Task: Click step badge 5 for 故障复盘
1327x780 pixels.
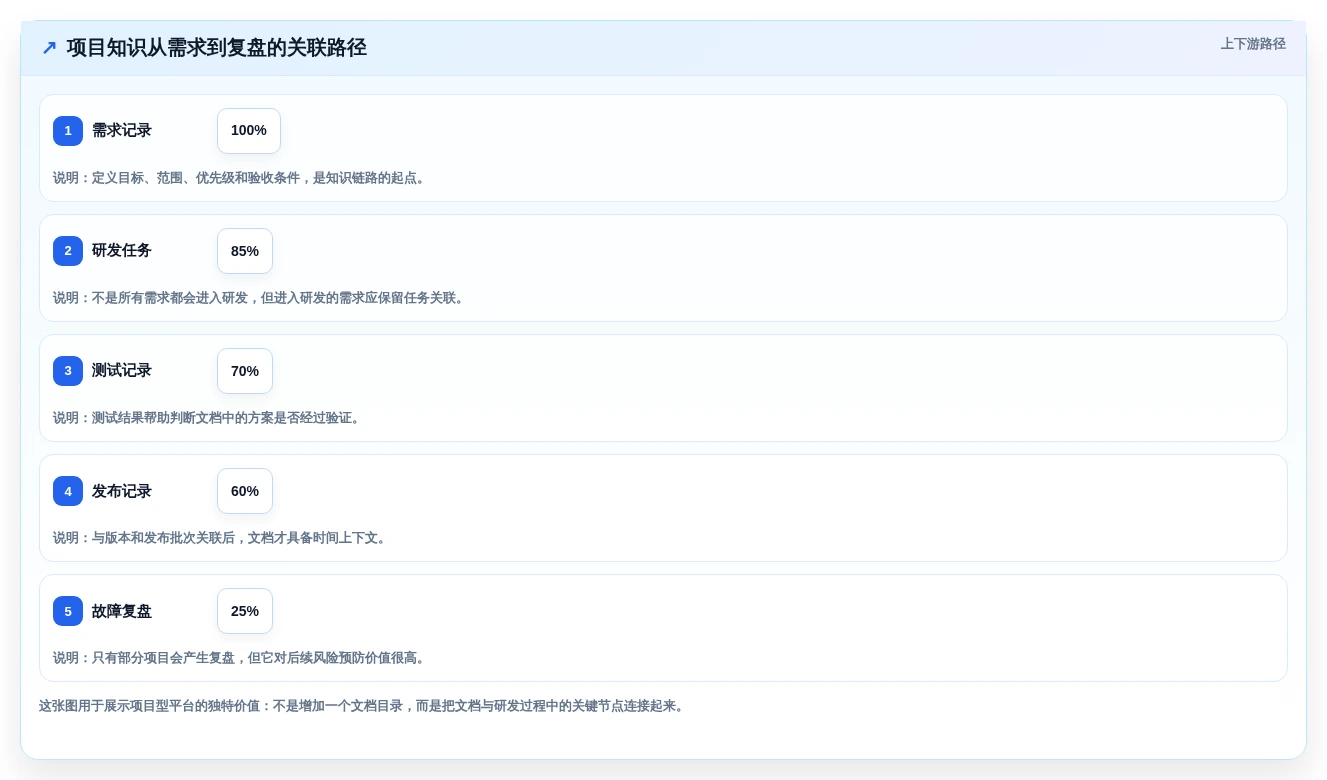Action: 68,611
